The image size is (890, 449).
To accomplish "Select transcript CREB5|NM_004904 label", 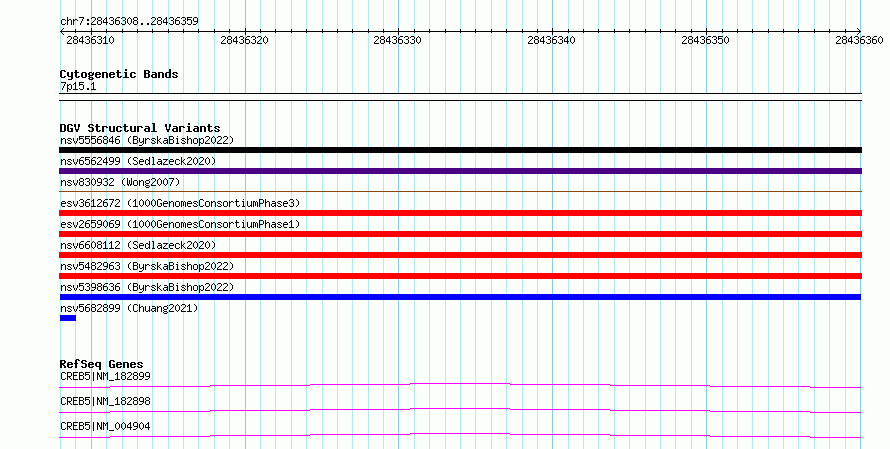I will point(105,426).
